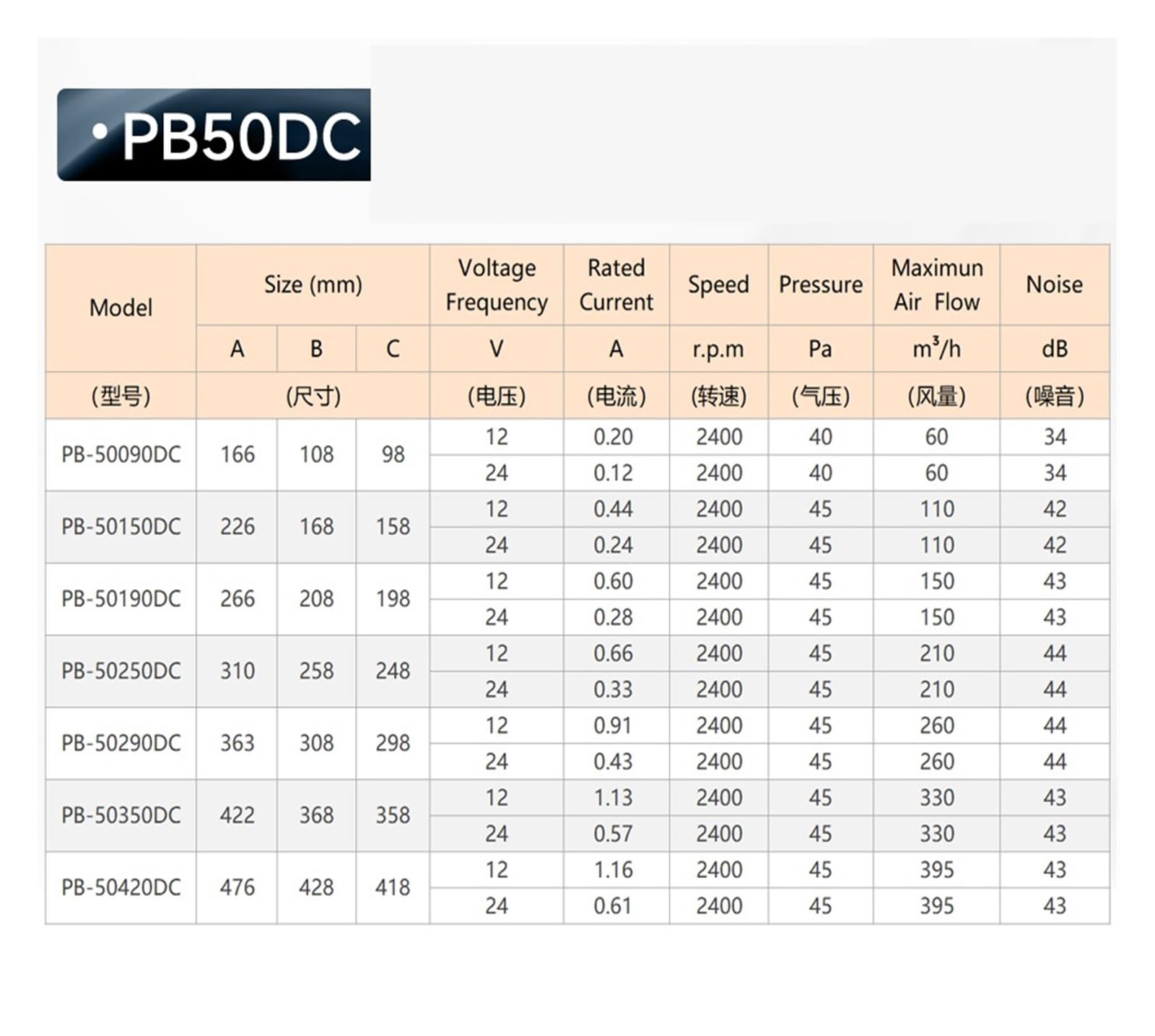Click size B value 428
The image size is (1155, 1036).
point(316,888)
